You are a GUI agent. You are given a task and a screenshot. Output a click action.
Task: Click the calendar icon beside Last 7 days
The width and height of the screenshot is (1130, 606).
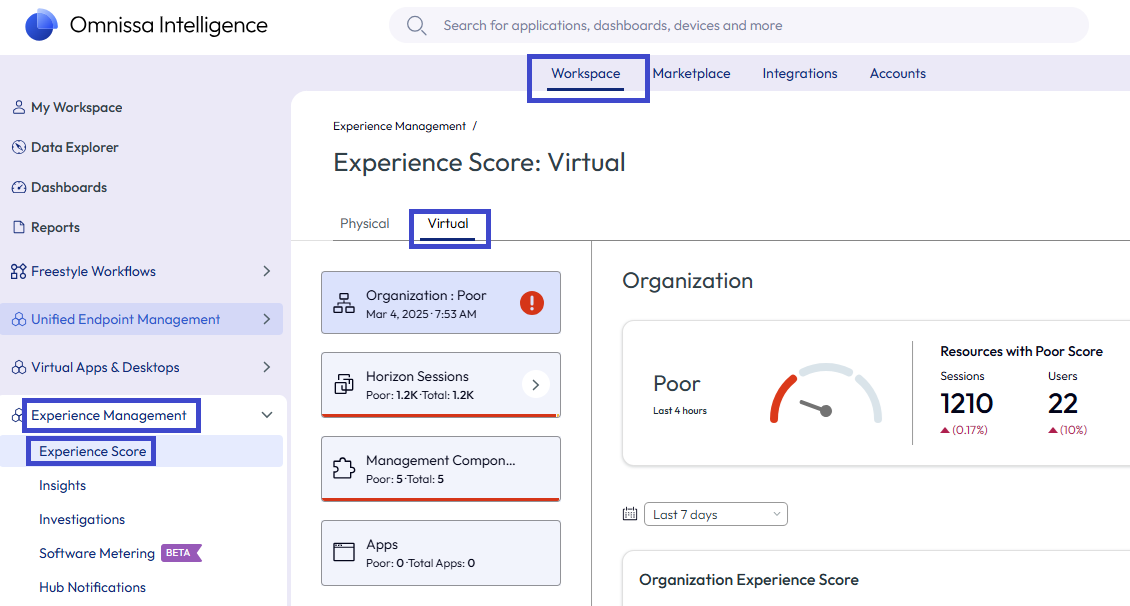[x=630, y=514]
